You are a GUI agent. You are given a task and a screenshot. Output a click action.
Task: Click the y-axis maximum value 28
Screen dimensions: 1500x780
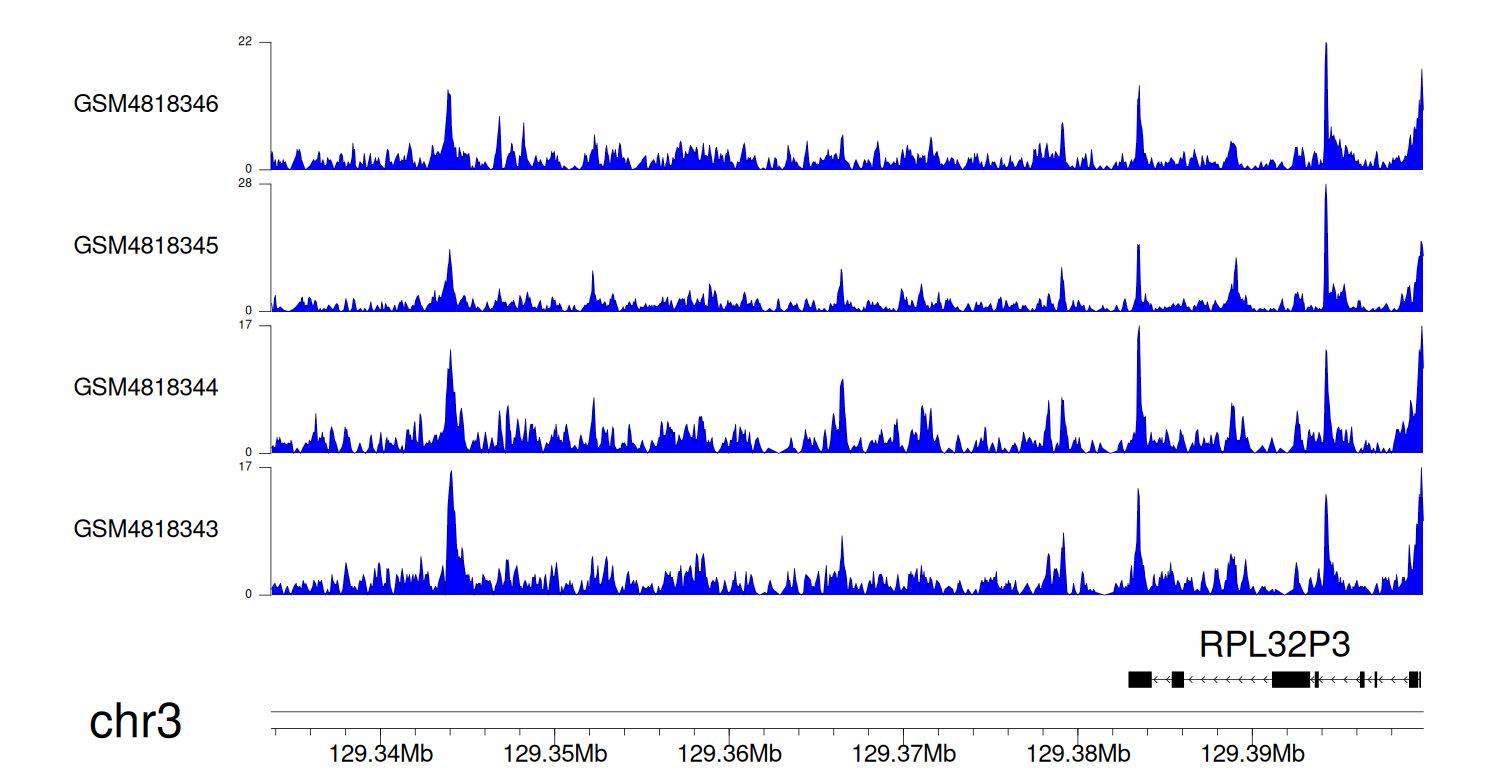245,184
